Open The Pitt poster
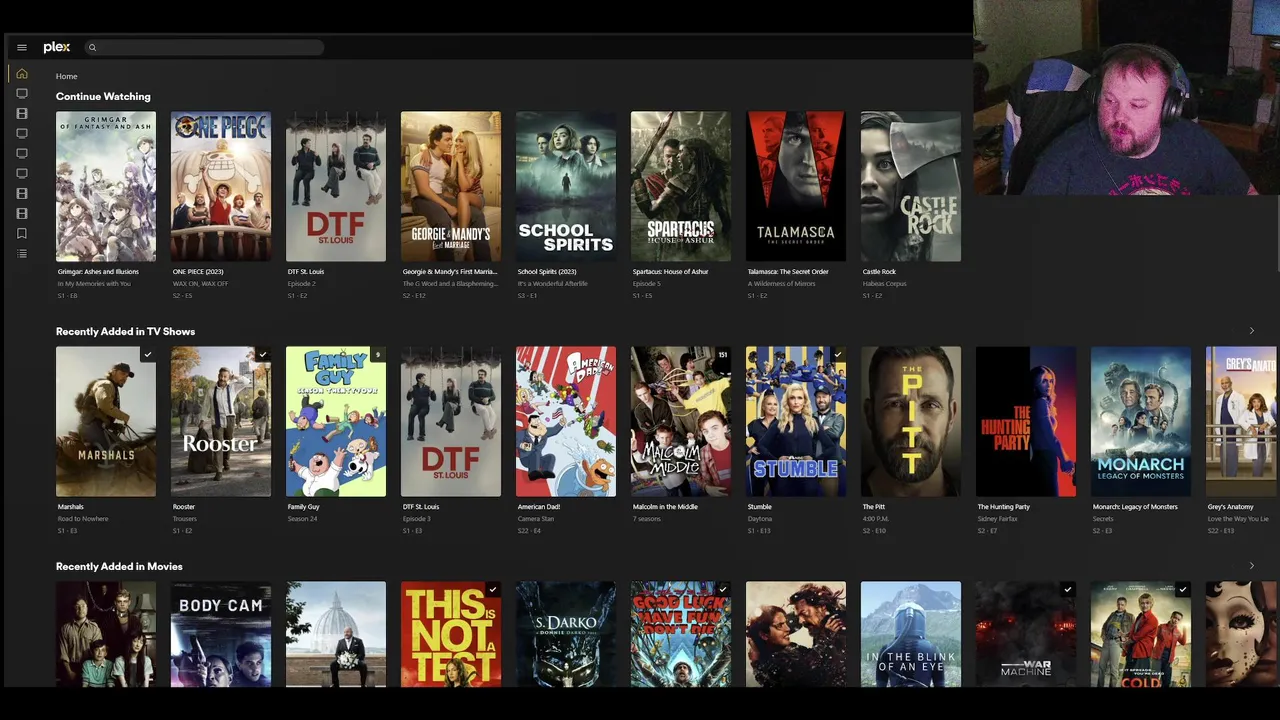 tap(911, 421)
